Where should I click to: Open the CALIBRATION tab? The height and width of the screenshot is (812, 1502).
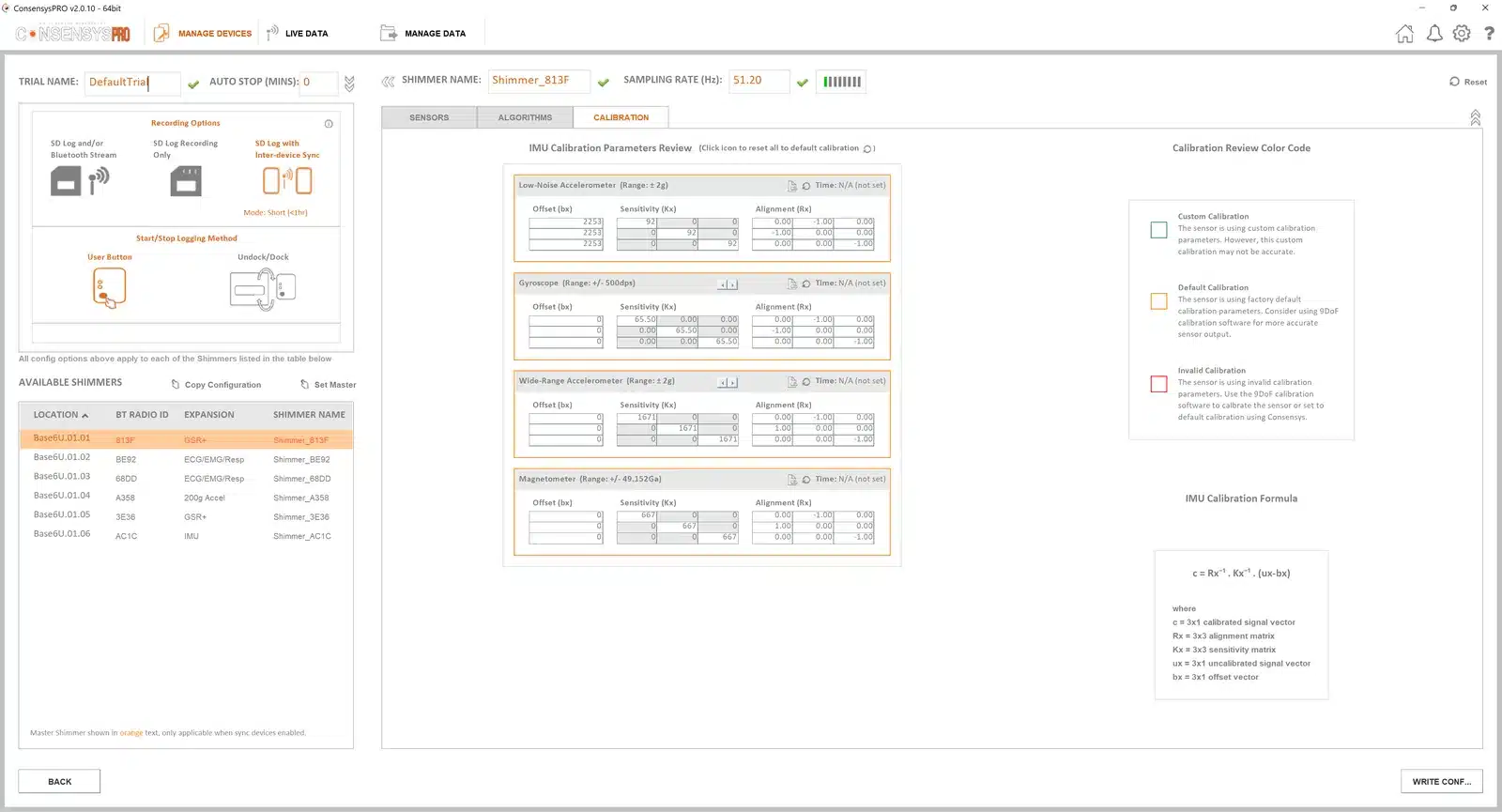click(621, 117)
